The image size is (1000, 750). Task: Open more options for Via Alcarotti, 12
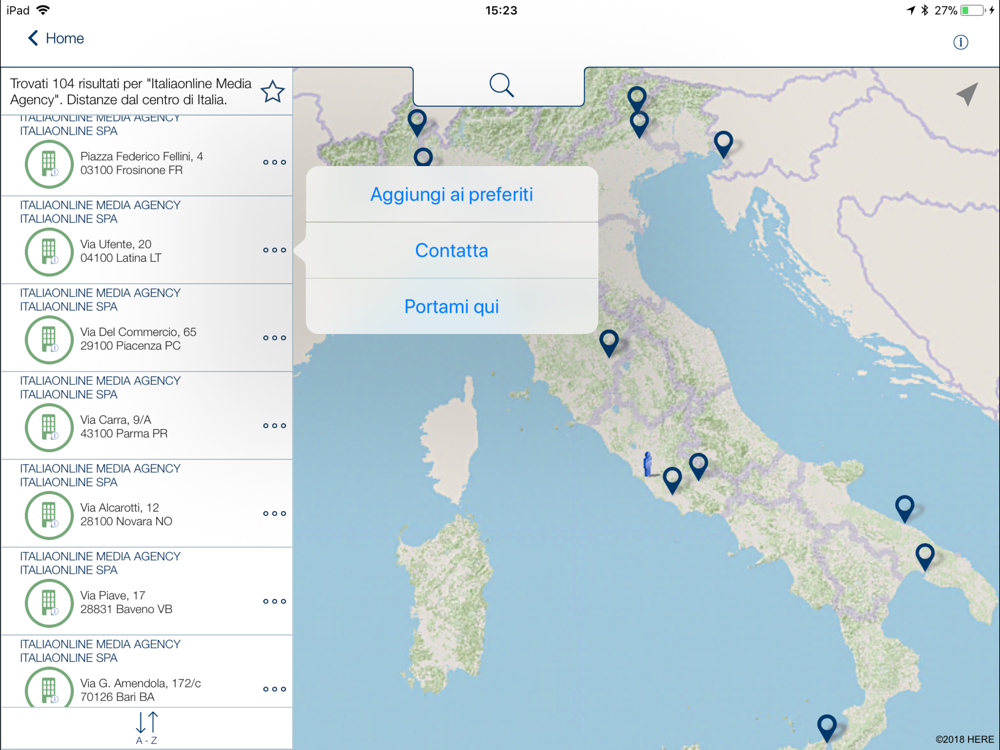tap(274, 513)
